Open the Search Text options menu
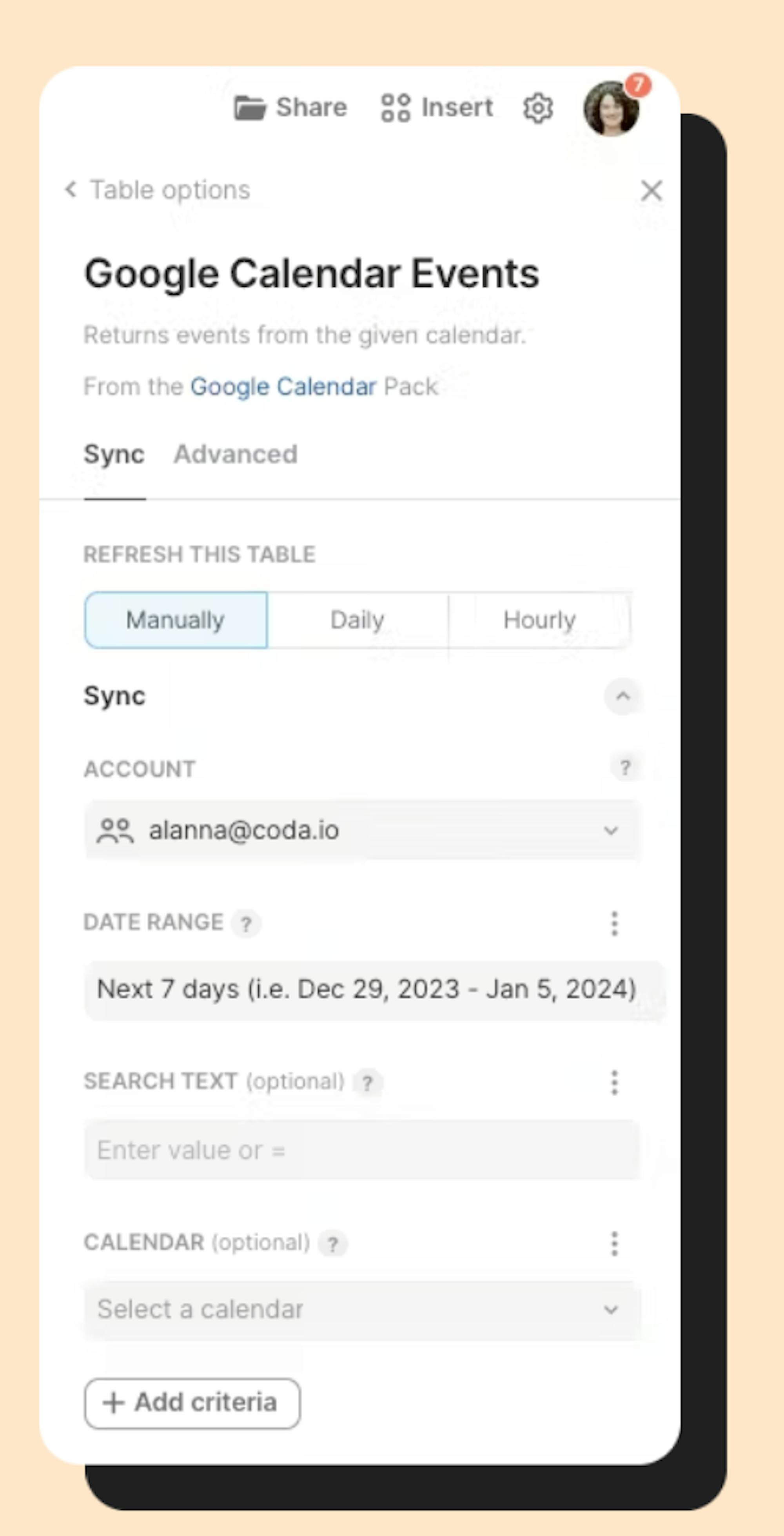 [614, 1082]
